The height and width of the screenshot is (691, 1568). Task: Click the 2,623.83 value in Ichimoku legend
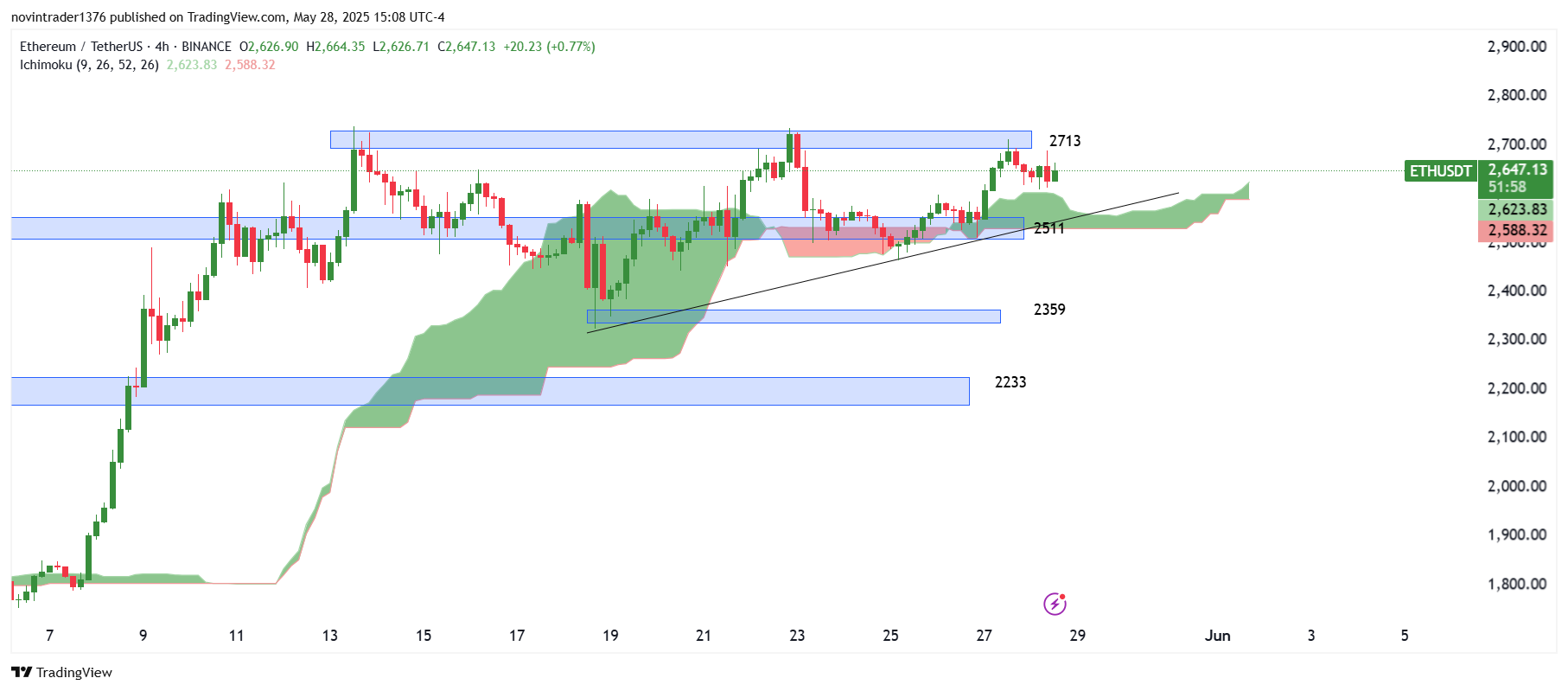(192, 65)
